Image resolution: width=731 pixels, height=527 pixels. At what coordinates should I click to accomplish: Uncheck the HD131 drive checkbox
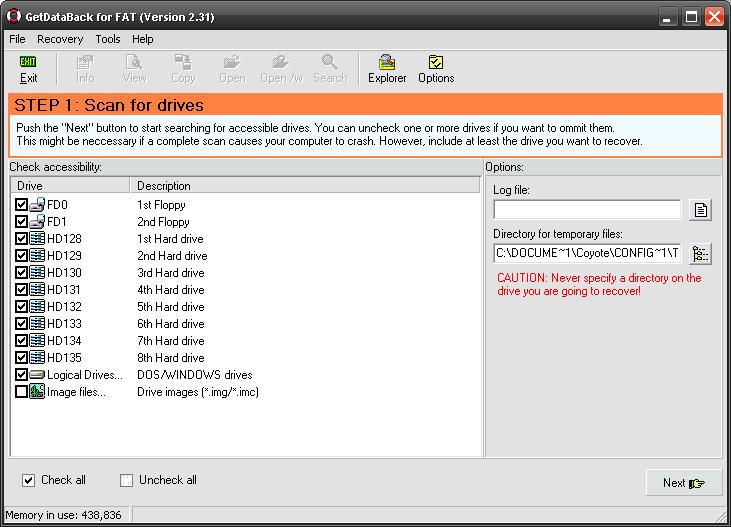pos(21,290)
